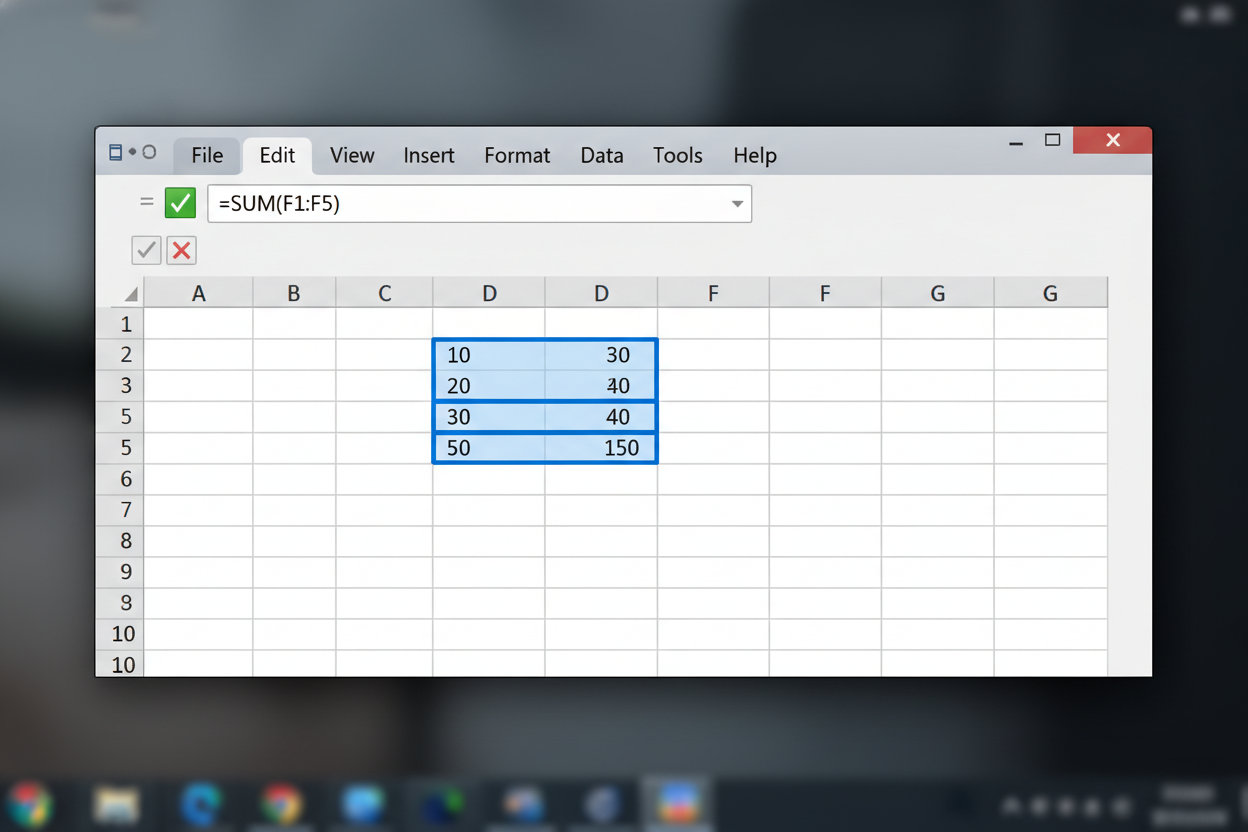This screenshot has width=1248, height=832.
Task: Open the File menu
Action: pyautogui.click(x=207, y=156)
